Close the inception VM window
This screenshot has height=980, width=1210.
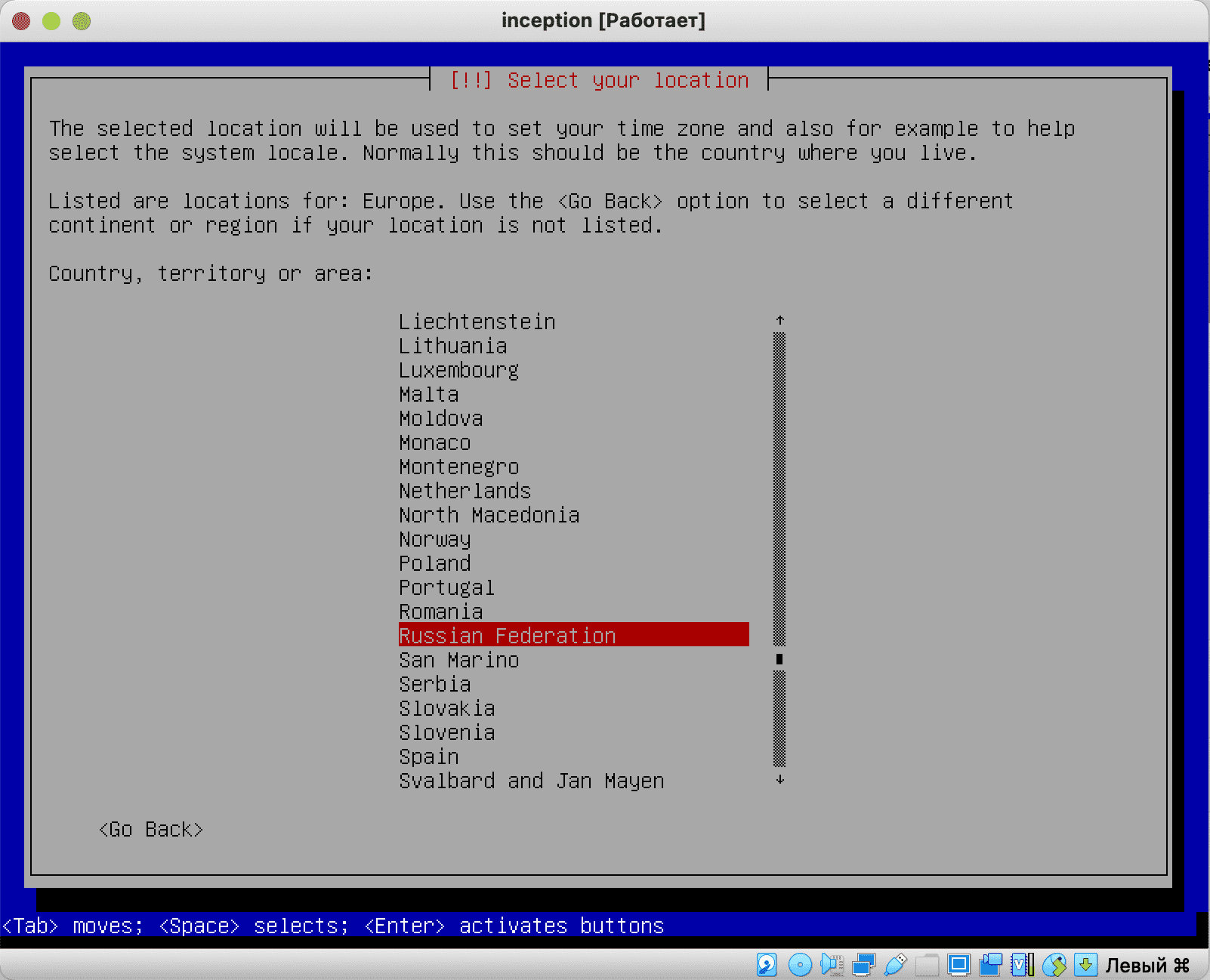point(21,21)
